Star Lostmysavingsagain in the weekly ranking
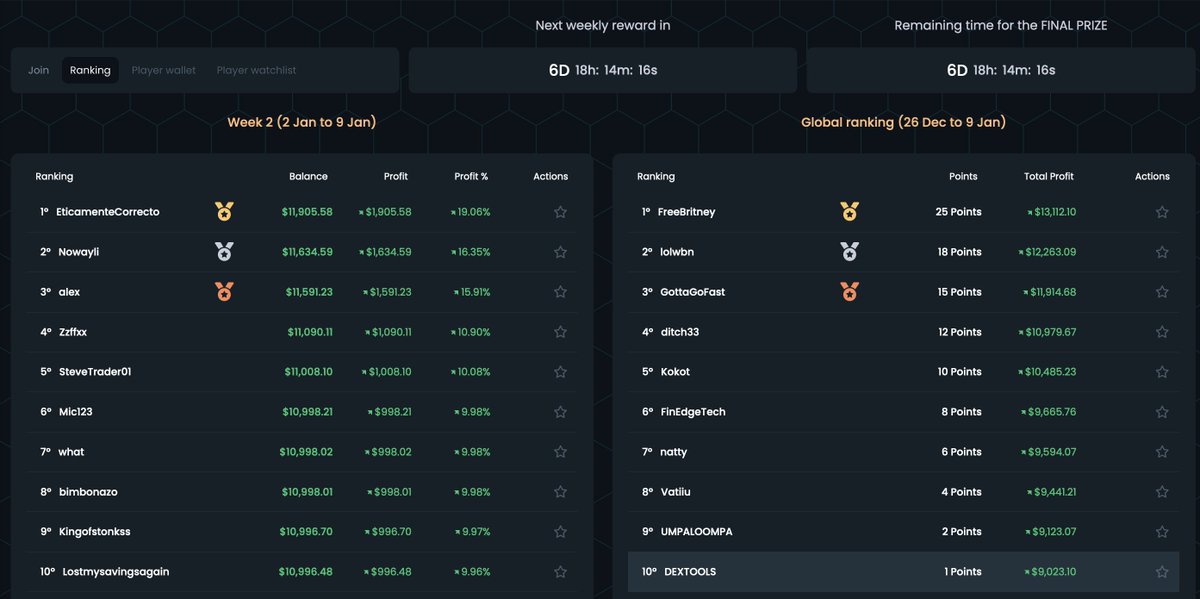This screenshot has width=1200, height=599. coord(560,572)
